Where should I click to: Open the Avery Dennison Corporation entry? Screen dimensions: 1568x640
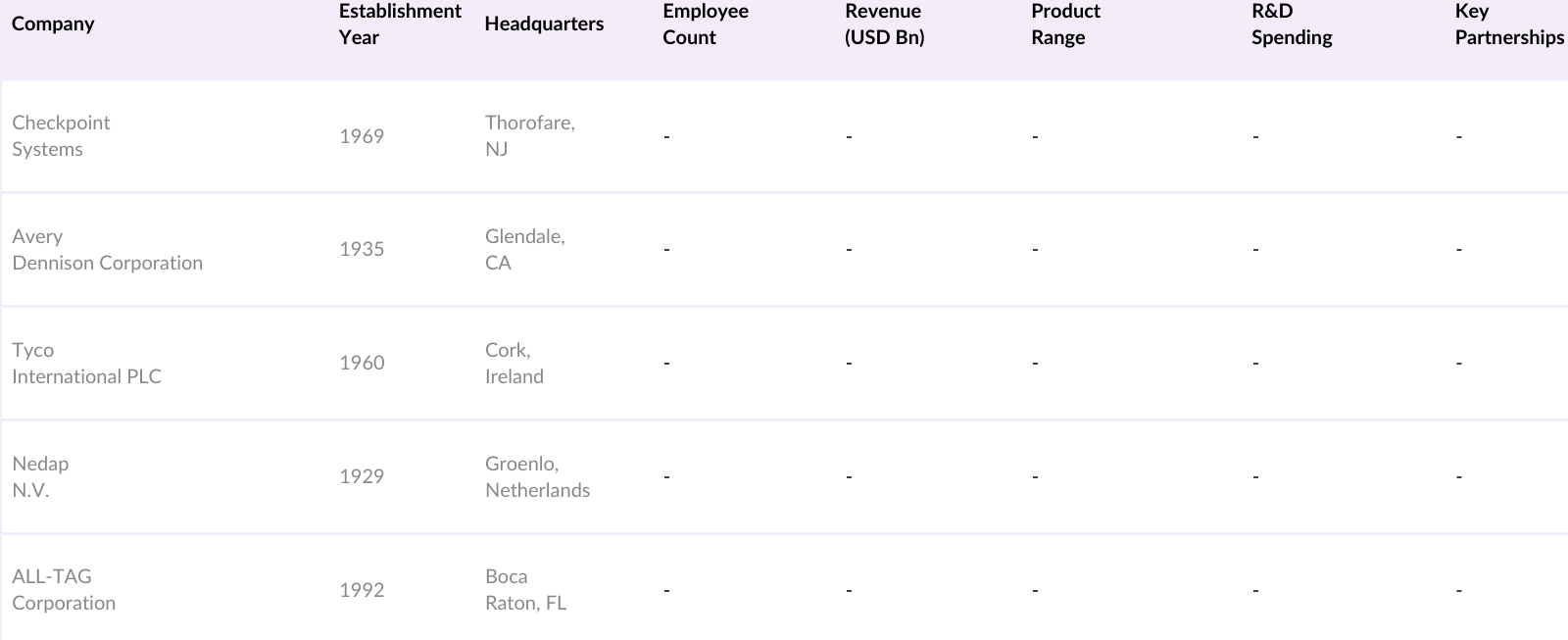click(x=107, y=250)
